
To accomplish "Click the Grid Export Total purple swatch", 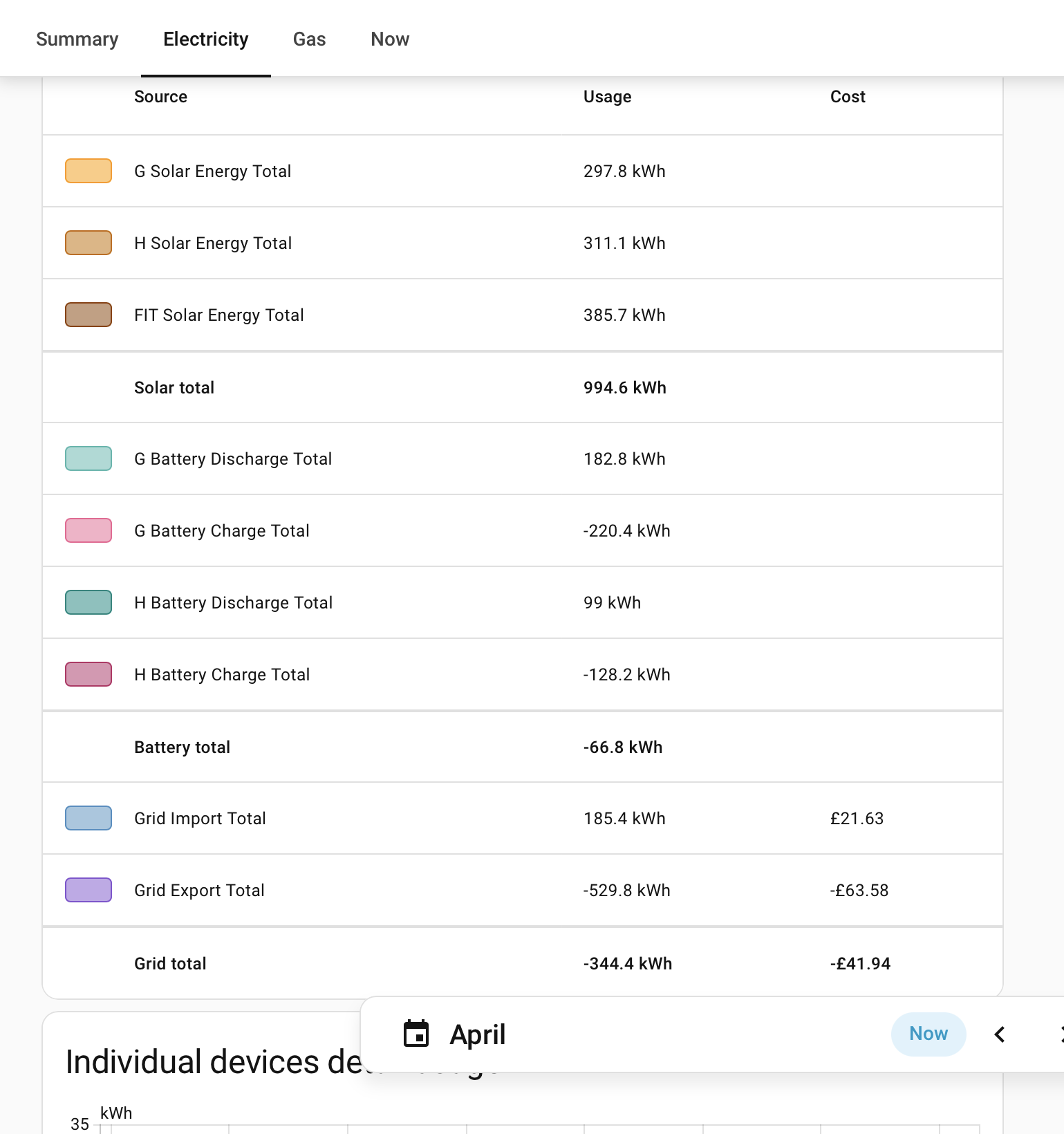I will pyautogui.click(x=88, y=890).
